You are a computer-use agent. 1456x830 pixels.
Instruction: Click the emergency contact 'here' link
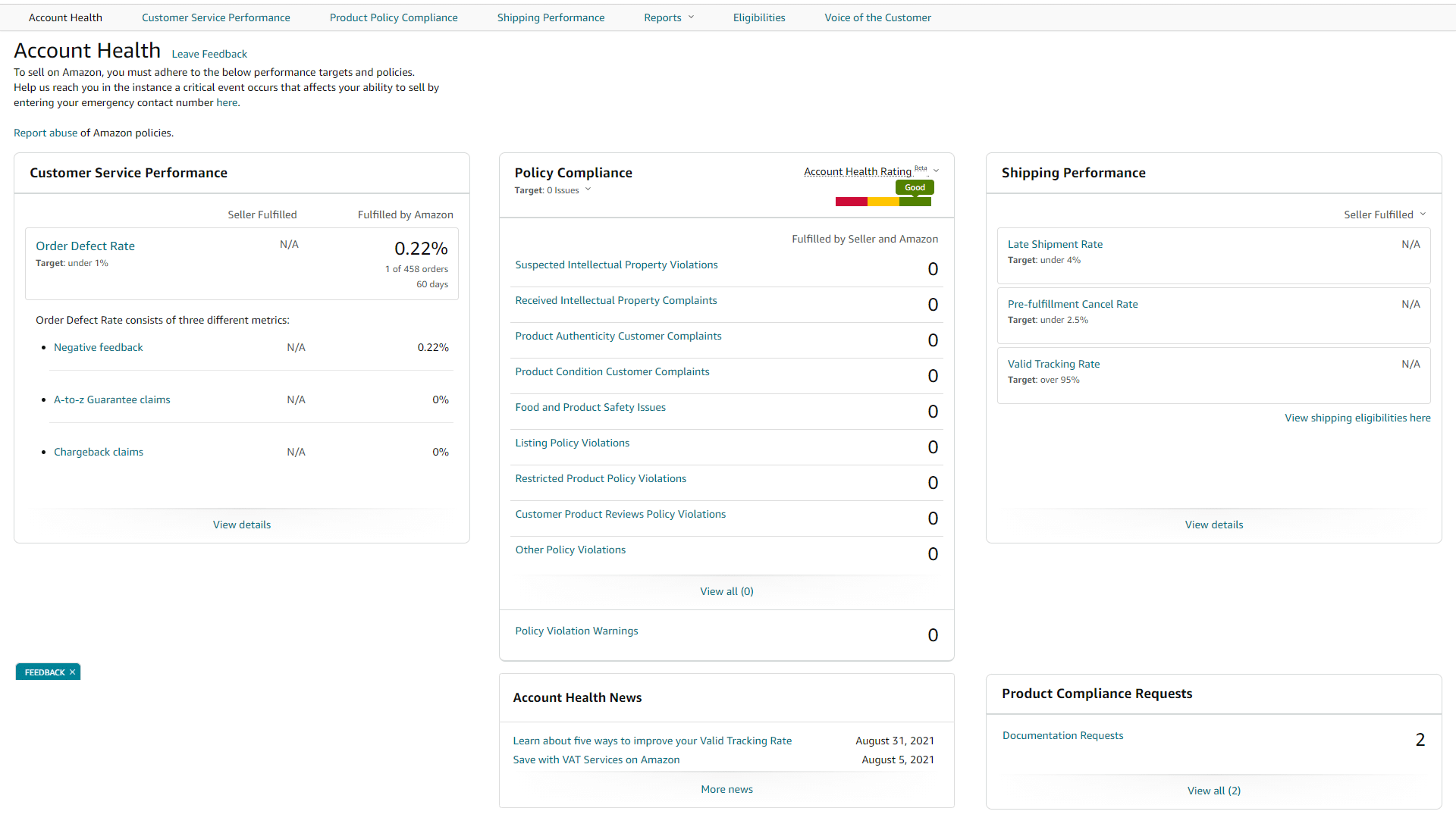coord(227,102)
